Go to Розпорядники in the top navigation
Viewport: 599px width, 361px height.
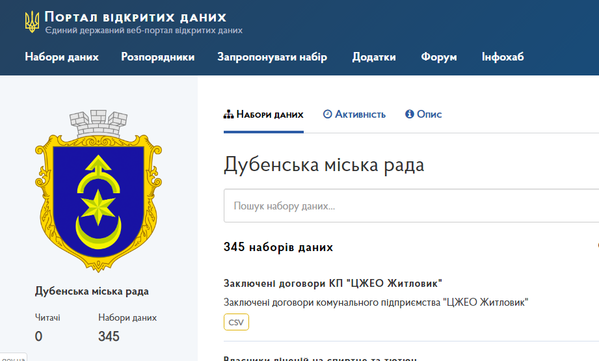[x=158, y=57]
